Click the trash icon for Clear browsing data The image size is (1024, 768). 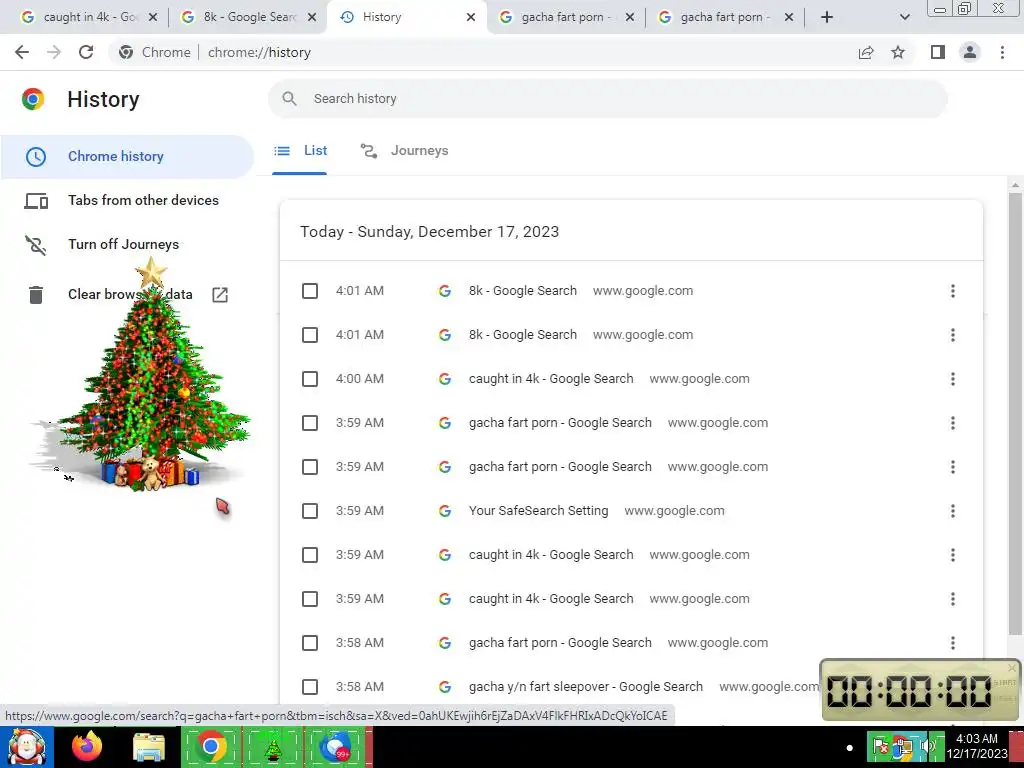(x=36, y=295)
